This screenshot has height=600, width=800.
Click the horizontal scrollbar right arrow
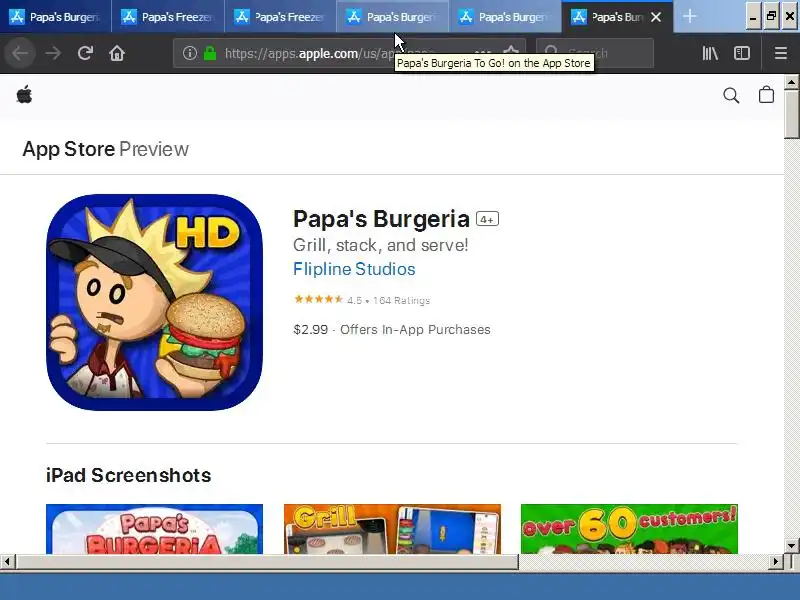(776, 562)
